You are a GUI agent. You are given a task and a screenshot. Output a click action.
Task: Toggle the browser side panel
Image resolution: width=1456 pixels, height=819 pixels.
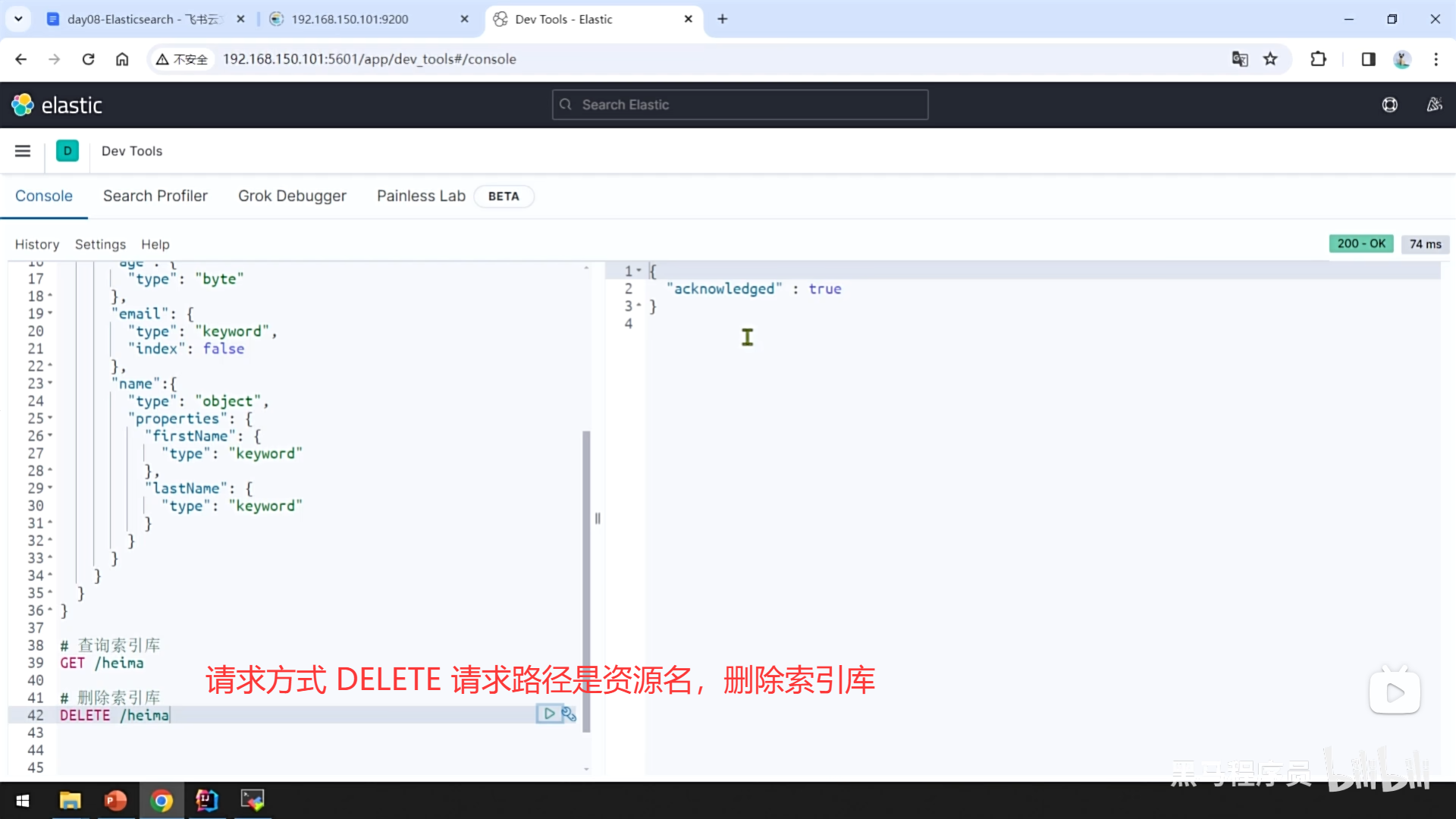[x=1368, y=59]
